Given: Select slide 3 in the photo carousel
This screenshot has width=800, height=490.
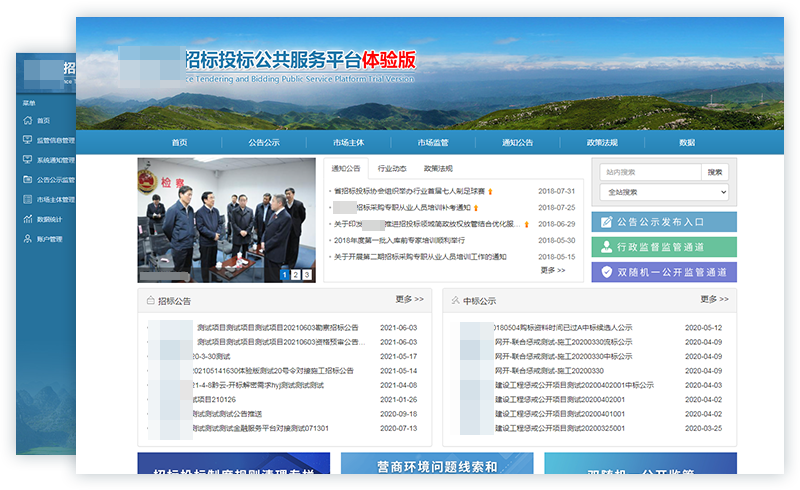Looking at the screenshot, I should click(x=306, y=274).
